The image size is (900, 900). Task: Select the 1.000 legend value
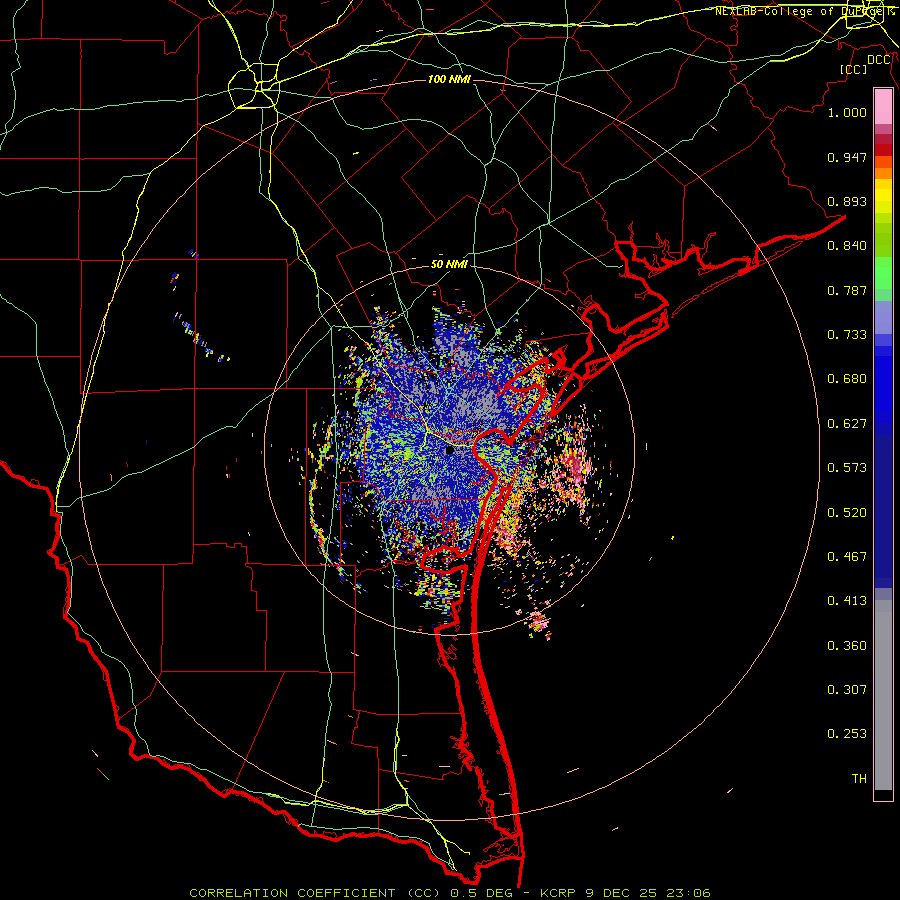(847, 112)
